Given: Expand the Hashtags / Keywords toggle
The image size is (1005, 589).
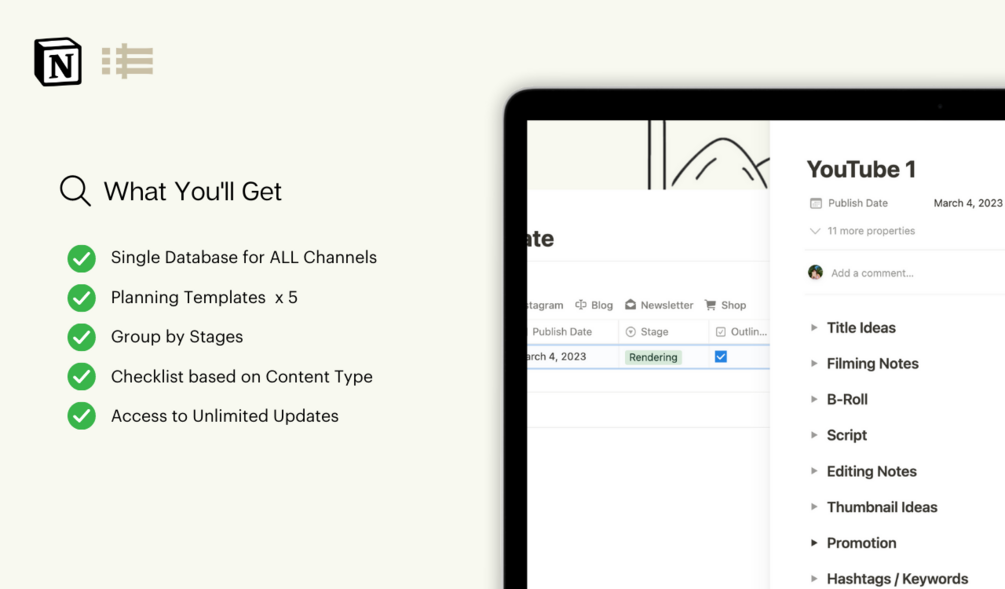Looking at the screenshot, I should 814,579.
